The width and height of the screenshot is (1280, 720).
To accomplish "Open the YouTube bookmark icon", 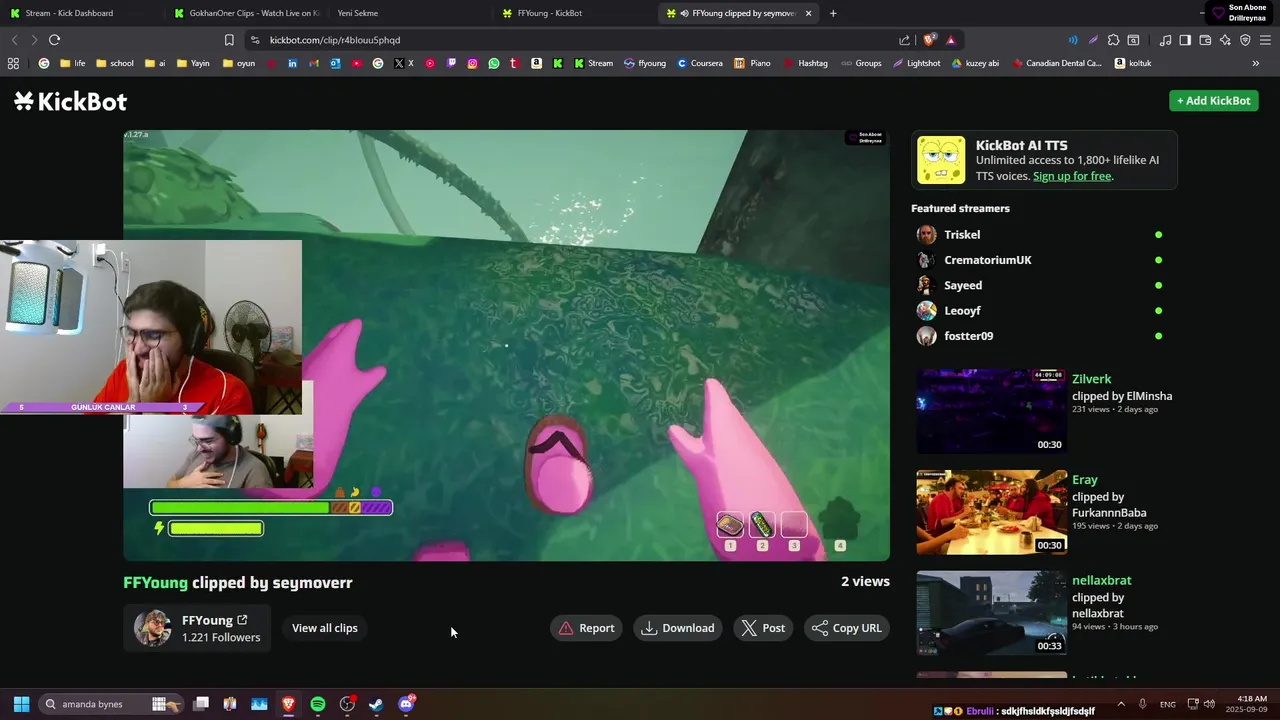I will (x=356, y=63).
